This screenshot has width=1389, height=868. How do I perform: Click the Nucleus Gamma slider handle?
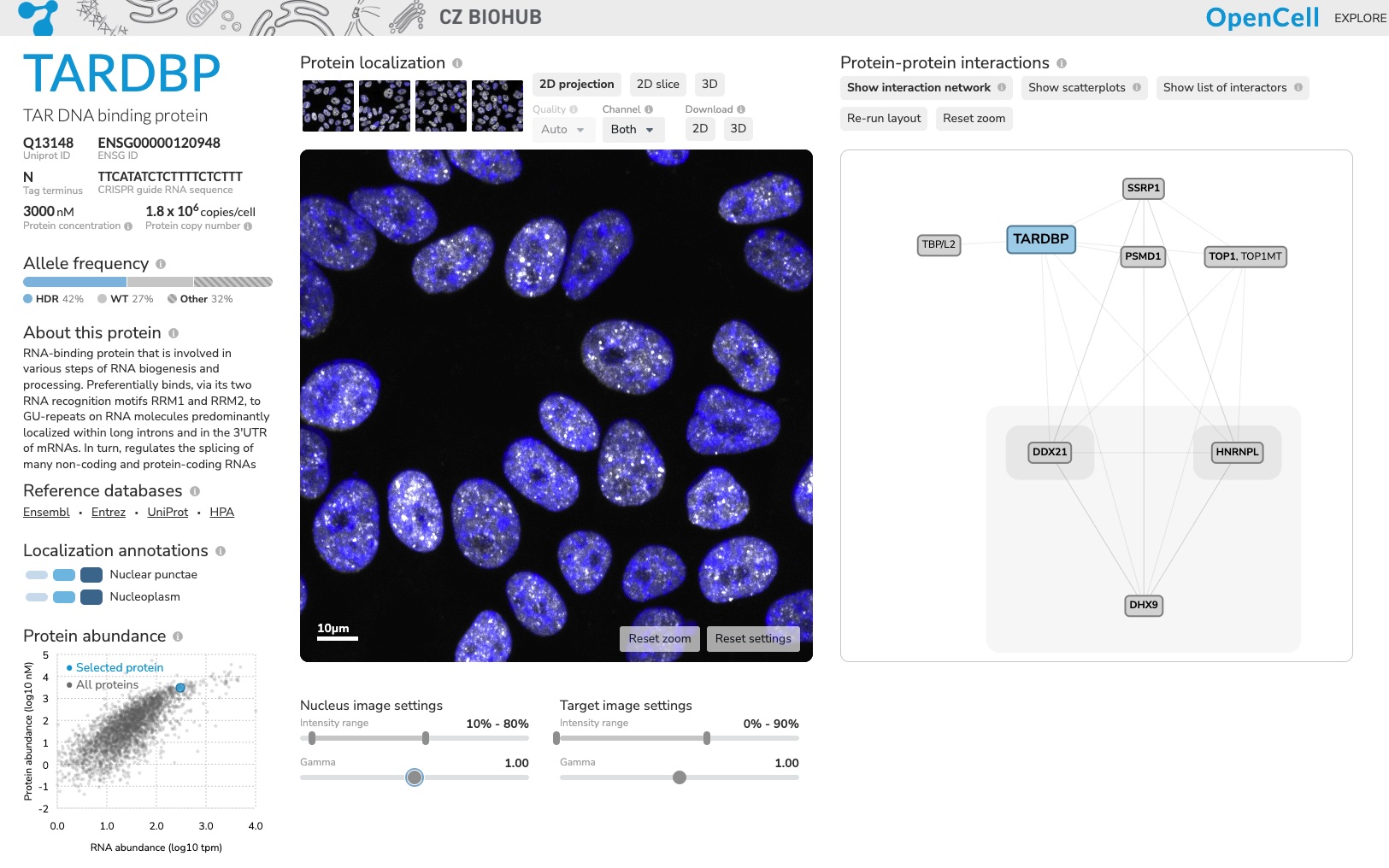415,777
